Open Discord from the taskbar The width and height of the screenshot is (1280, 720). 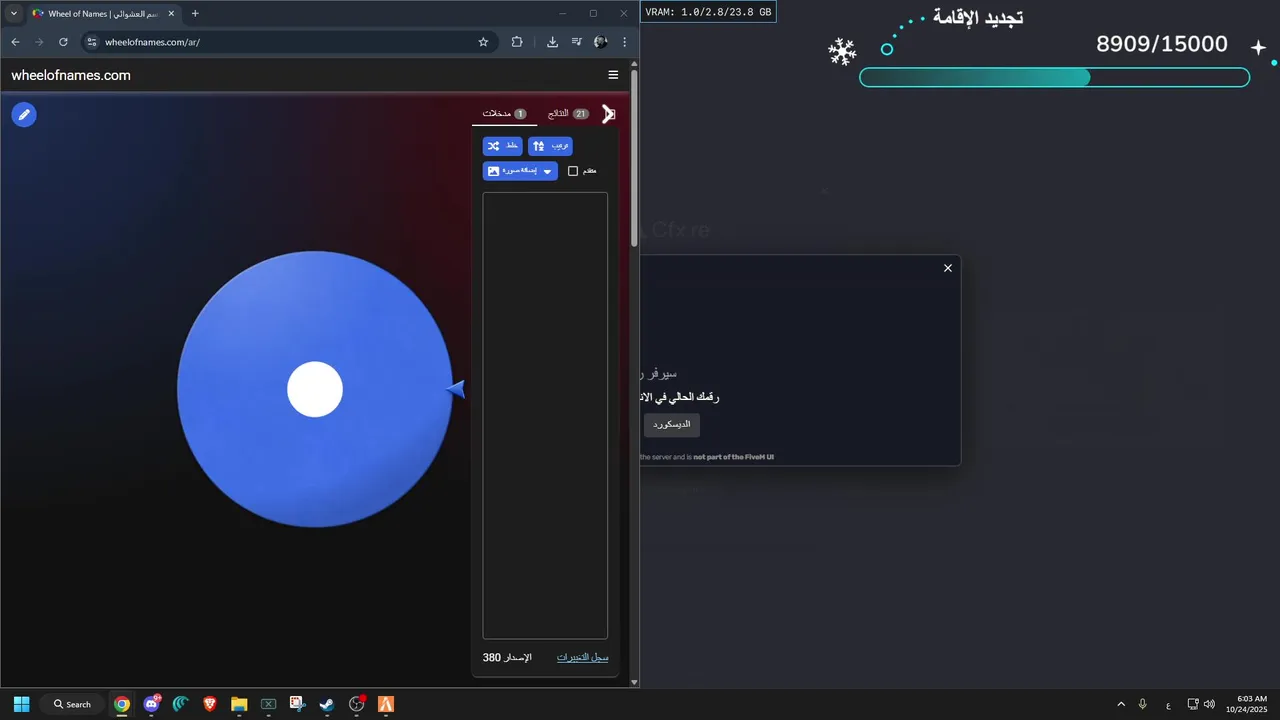(152, 704)
